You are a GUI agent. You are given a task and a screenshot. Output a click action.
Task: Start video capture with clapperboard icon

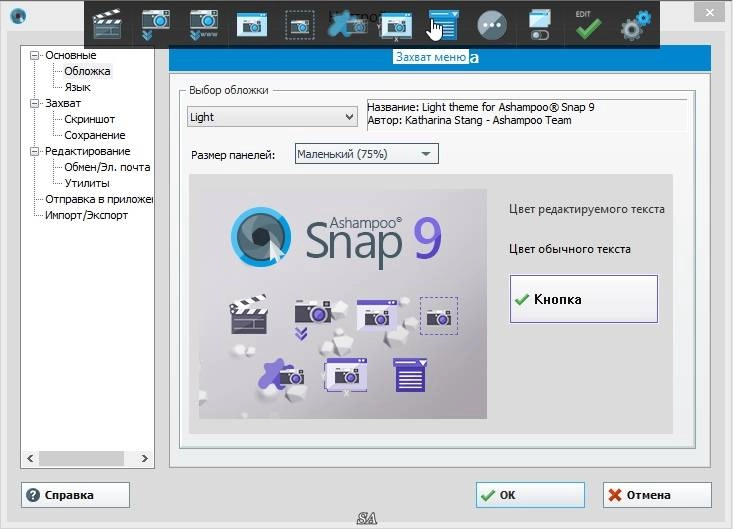click(108, 24)
